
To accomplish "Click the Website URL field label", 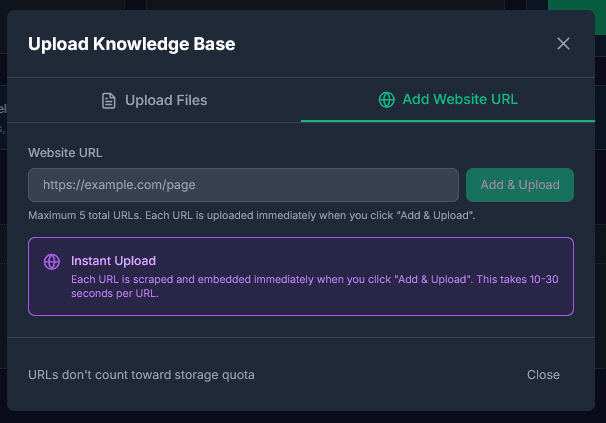I will pos(65,153).
